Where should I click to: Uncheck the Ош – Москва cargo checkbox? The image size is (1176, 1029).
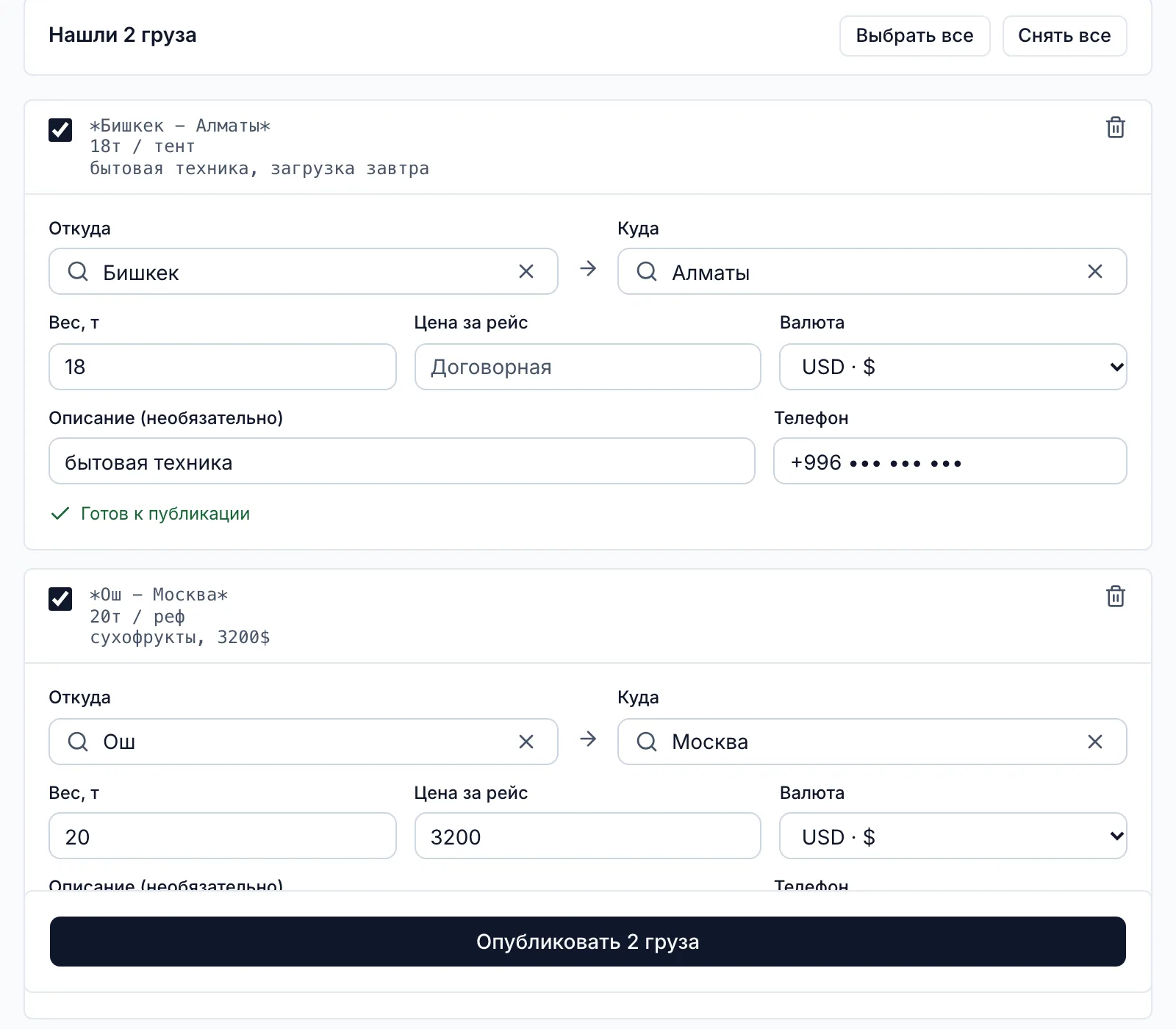pos(60,599)
